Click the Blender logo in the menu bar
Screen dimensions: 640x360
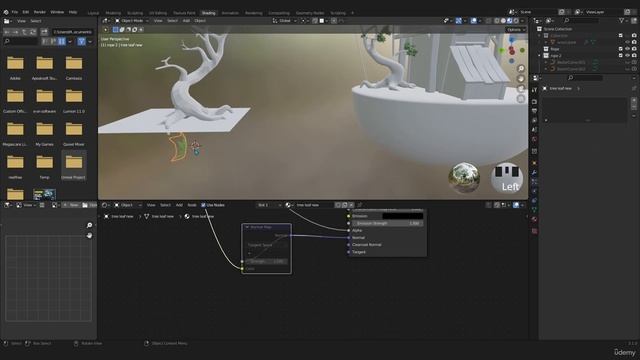(x=6, y=12)
